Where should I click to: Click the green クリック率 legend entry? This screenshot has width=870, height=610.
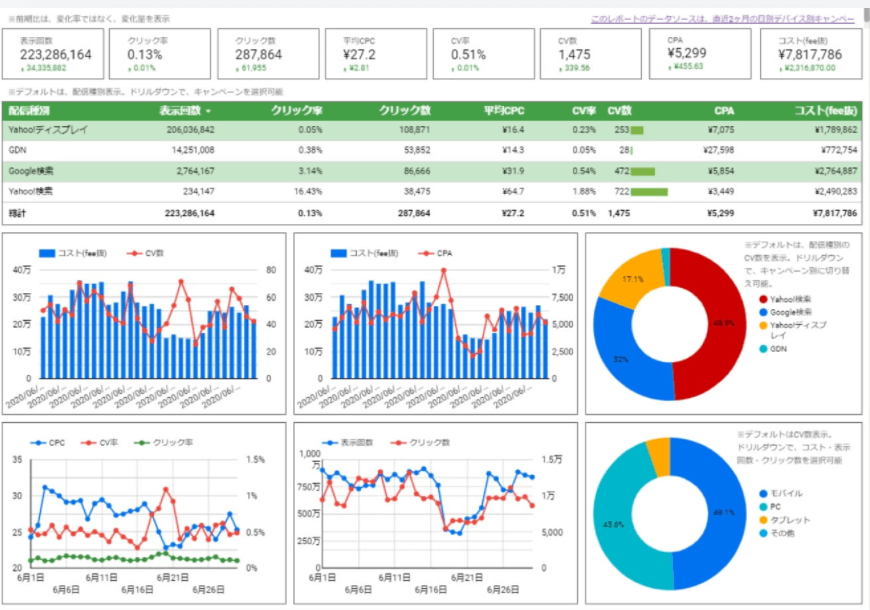coord(164,443)
